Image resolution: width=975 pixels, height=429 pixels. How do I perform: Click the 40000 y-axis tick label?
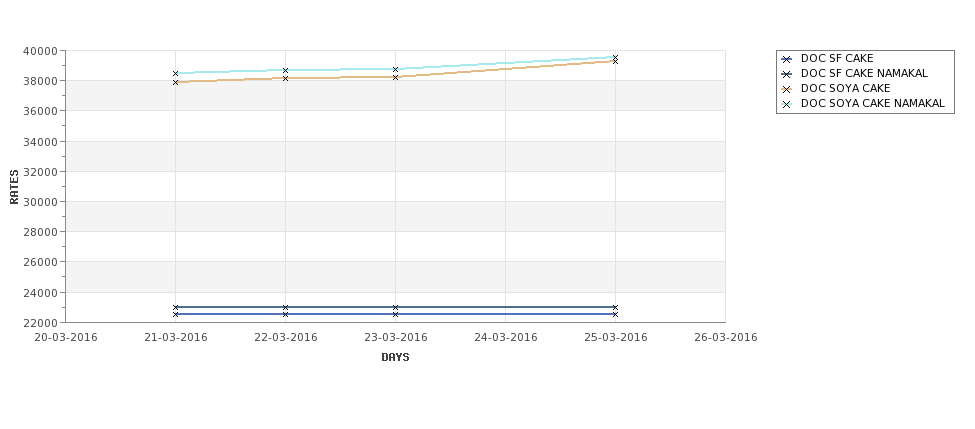click(x=40, y=51)
